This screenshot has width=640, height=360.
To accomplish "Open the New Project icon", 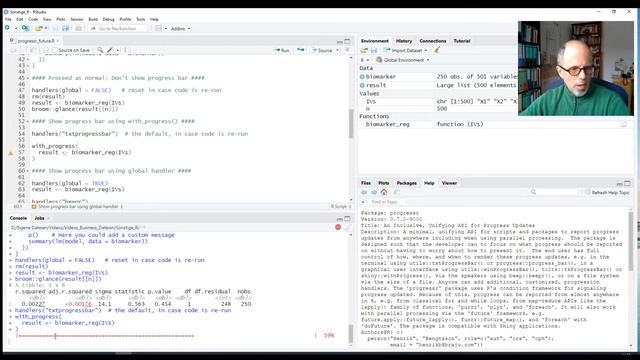I will point(25,28).
